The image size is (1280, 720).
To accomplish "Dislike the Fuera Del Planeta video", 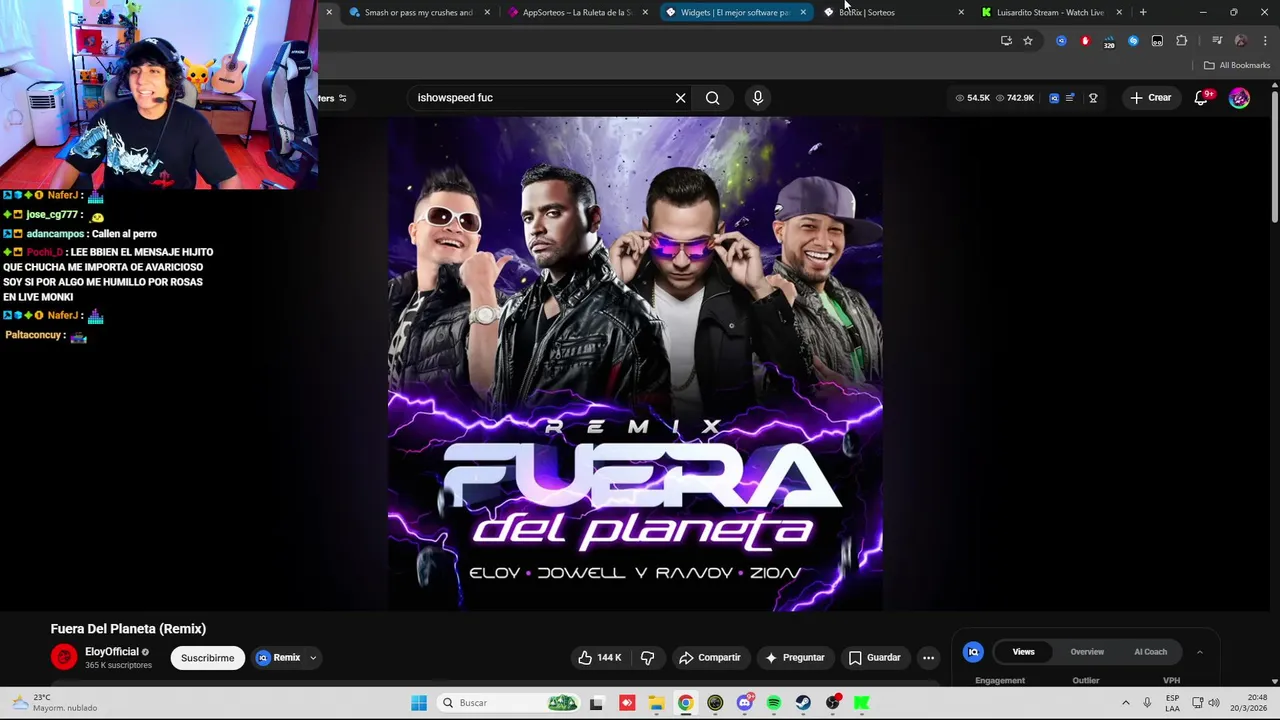I will 647,658.
